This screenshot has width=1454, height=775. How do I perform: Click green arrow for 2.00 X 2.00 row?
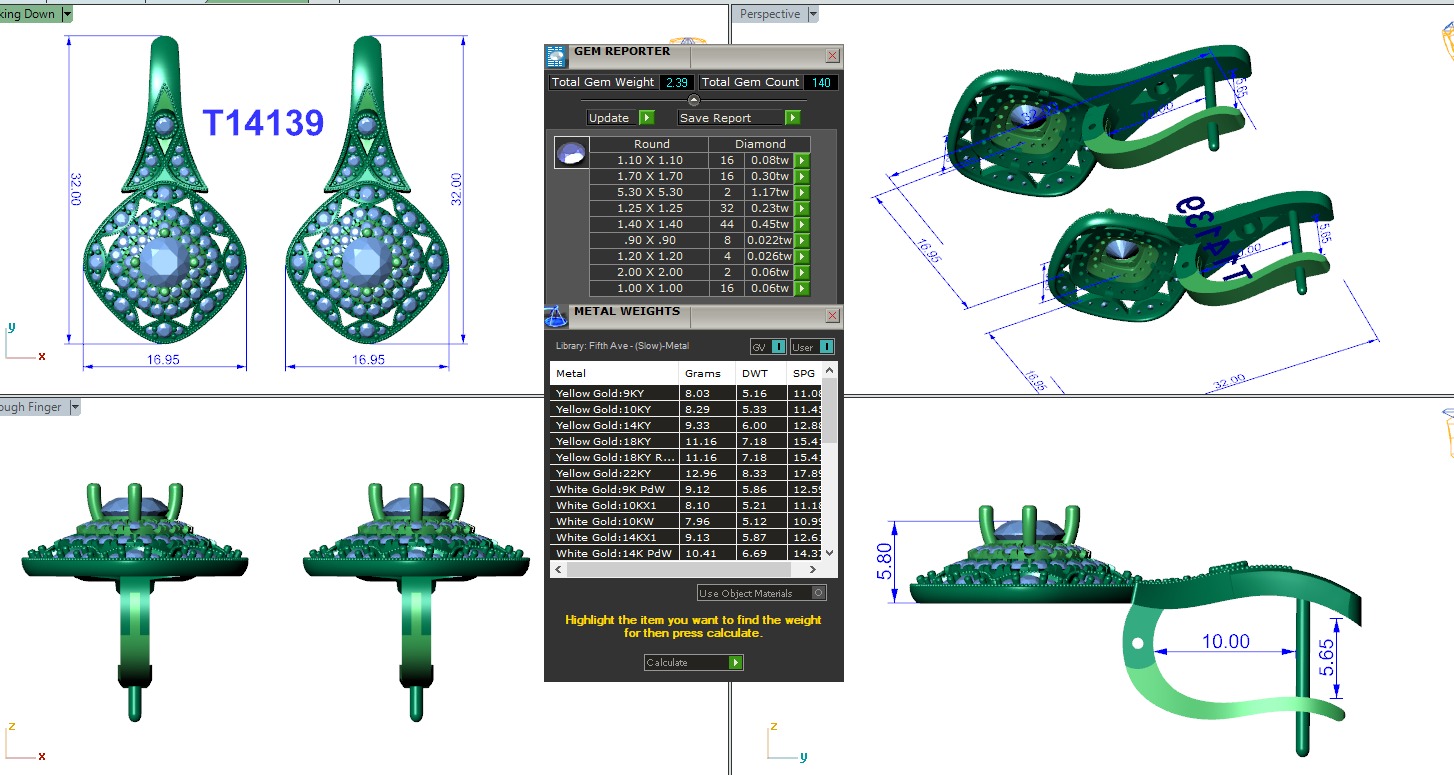pyautogui.click(x=801, y=272)
